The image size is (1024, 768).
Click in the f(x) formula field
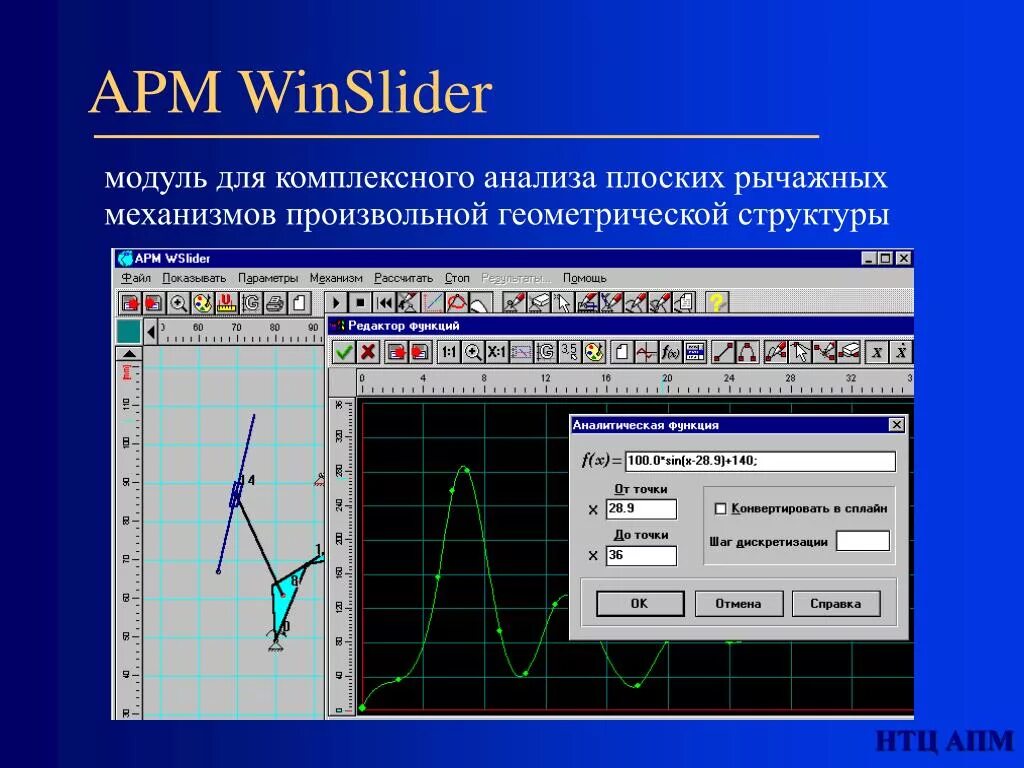click(760, 461)
